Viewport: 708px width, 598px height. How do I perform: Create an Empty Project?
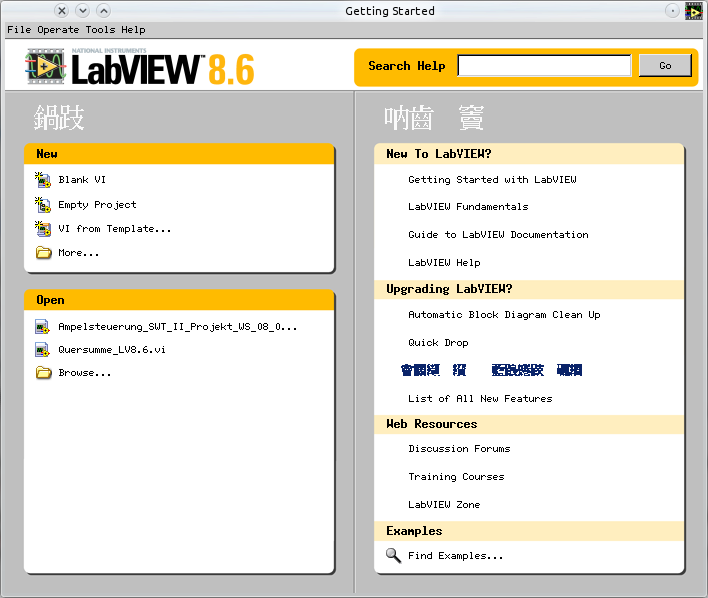(x=97, y=205)
